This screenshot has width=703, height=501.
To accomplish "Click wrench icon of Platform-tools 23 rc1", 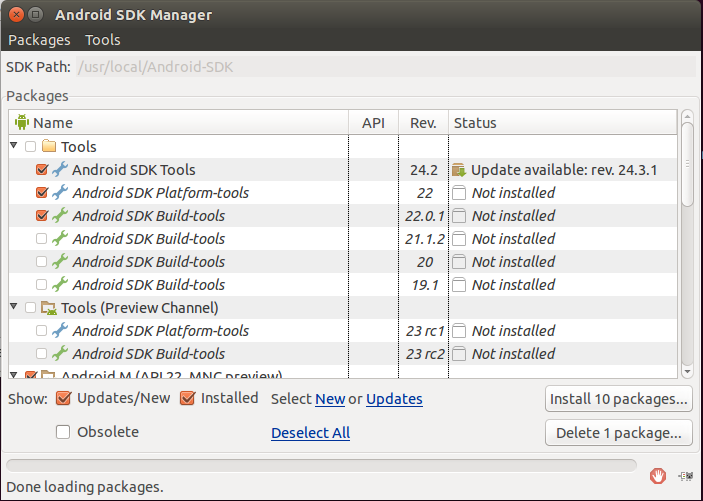I will click(x=60, y=330).
